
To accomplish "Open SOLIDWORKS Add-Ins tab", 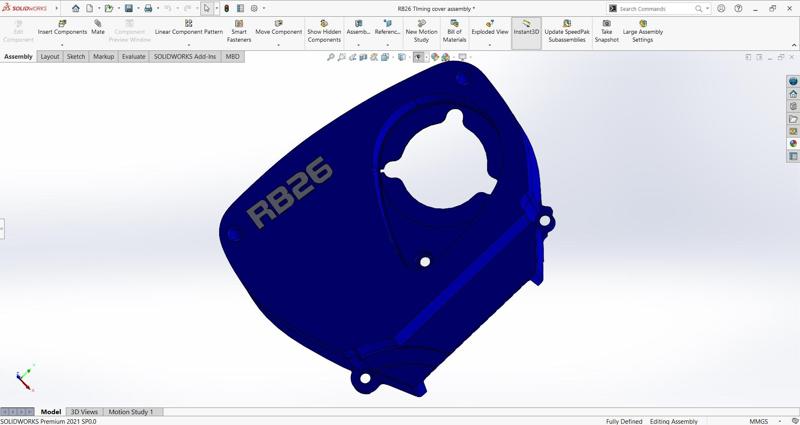I will 185,57.
